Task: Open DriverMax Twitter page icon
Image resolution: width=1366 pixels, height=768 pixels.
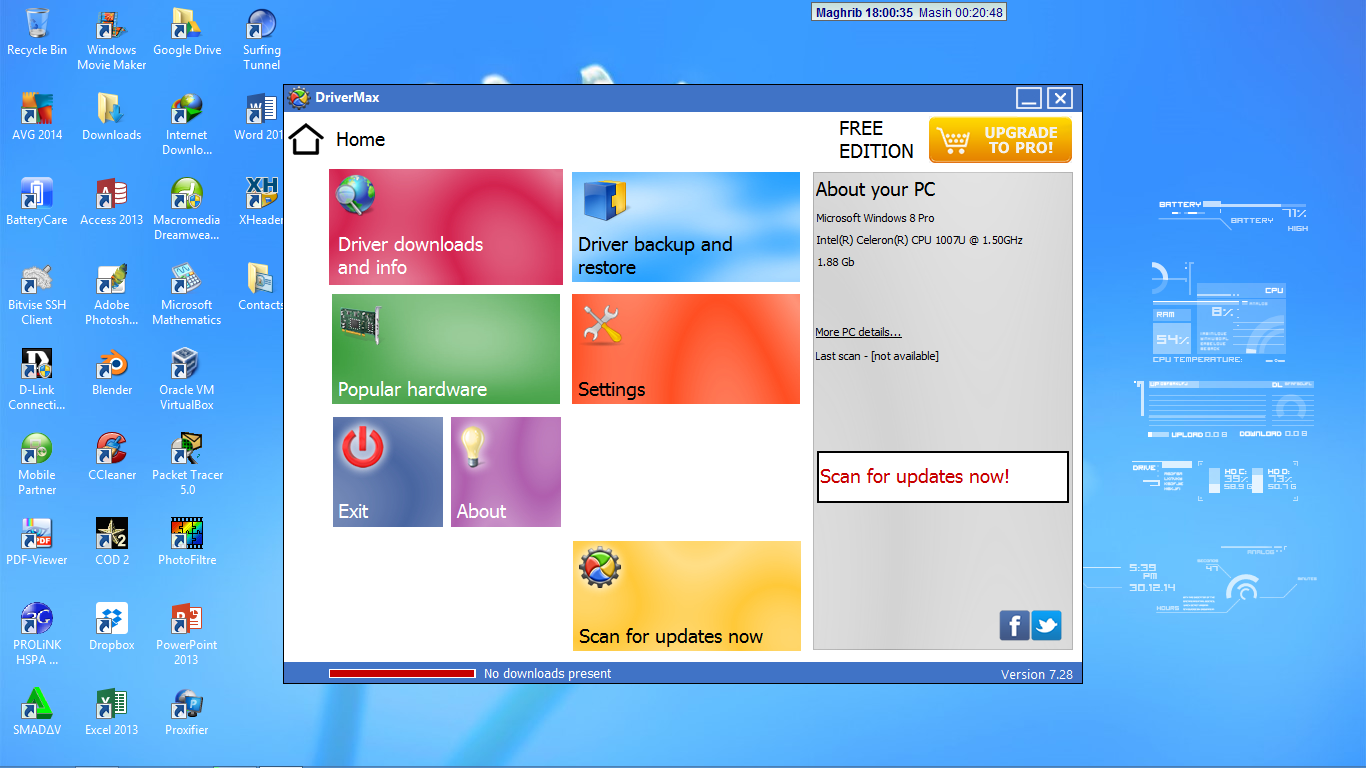Action: point(1046,625)
